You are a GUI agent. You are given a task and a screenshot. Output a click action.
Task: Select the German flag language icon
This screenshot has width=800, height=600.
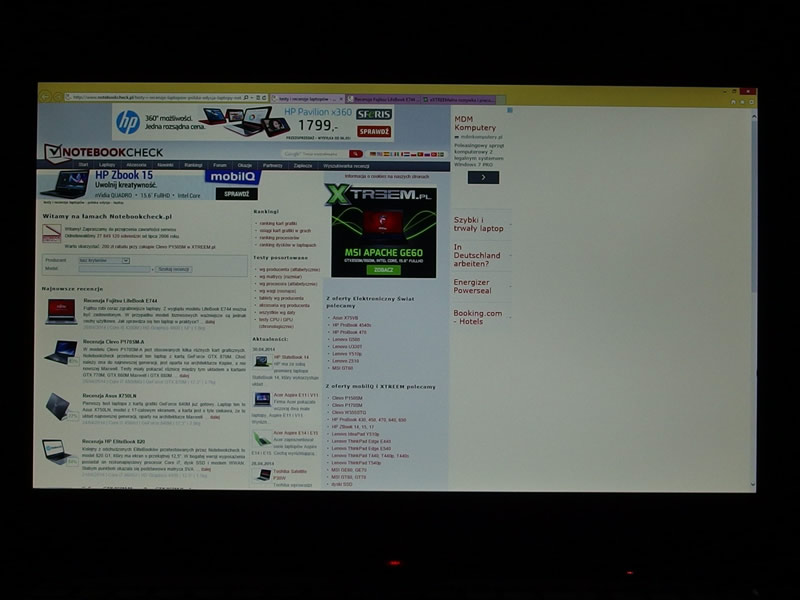point(373,154)
